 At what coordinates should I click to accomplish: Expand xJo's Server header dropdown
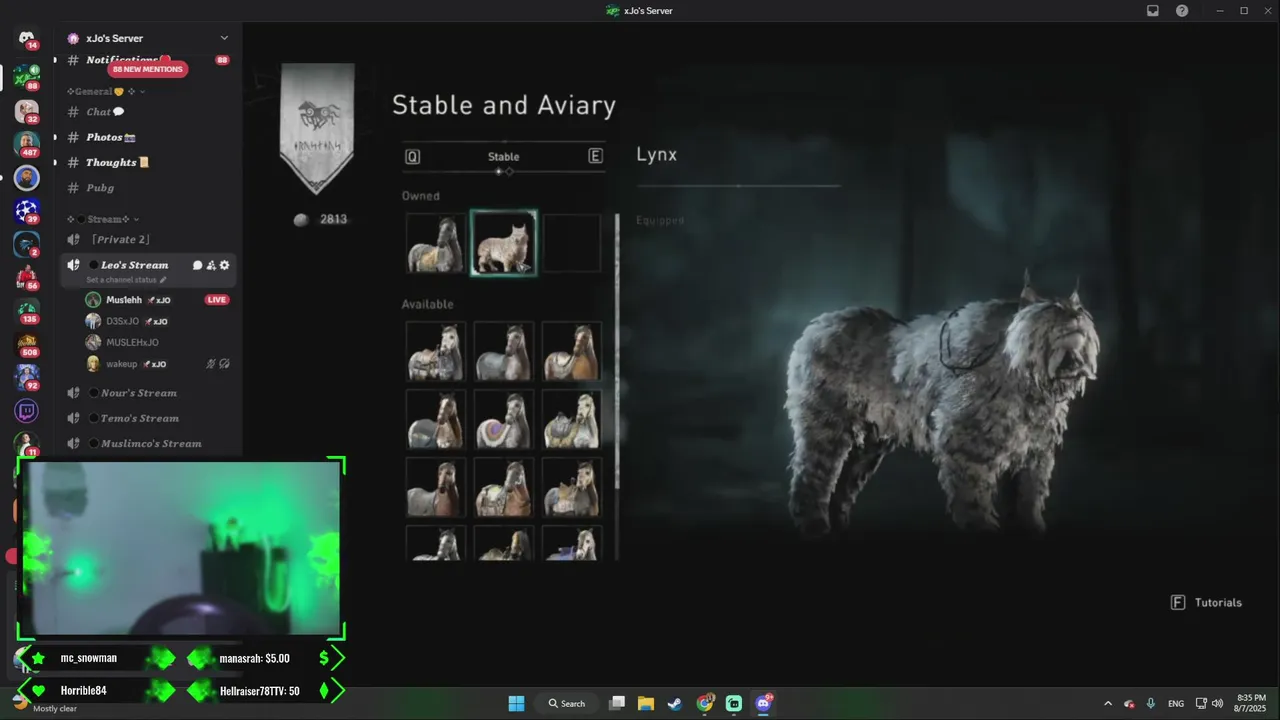click(x=224, y=38)
